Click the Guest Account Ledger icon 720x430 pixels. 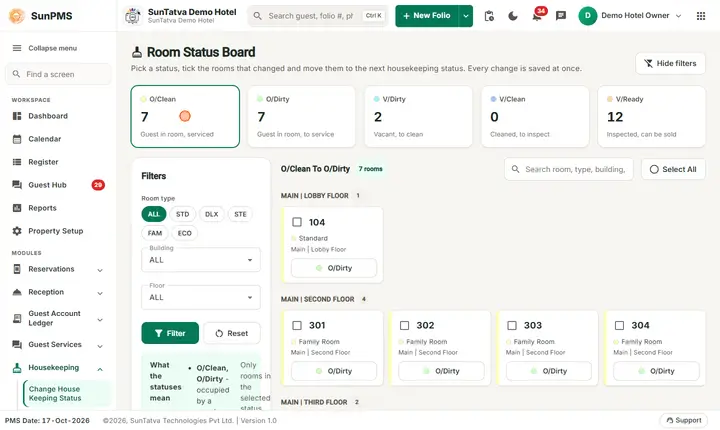[x=17, y=318]
